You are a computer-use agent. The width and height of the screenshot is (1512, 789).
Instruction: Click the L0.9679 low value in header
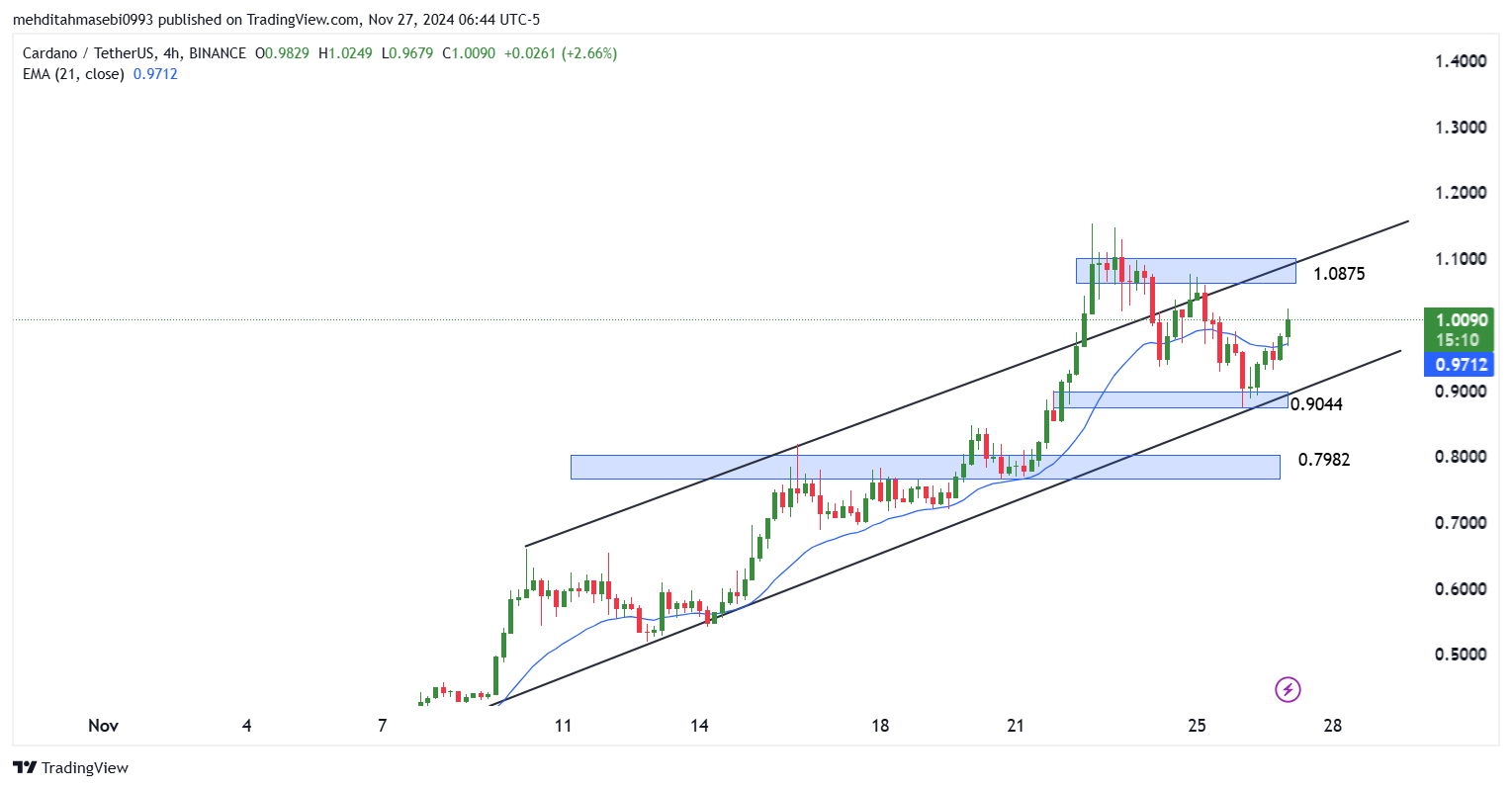coord(407,53)
